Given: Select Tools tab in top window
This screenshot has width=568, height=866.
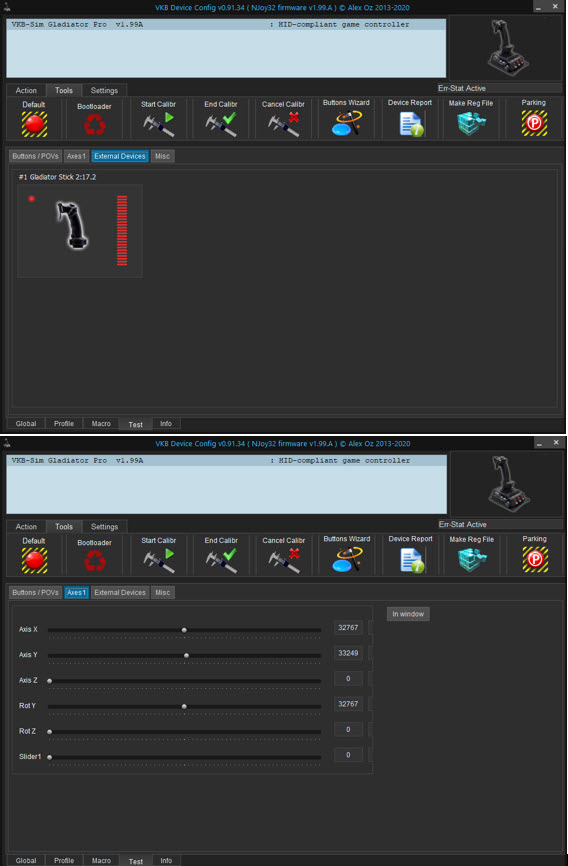Looking at the screenshot, I should 64,90.
